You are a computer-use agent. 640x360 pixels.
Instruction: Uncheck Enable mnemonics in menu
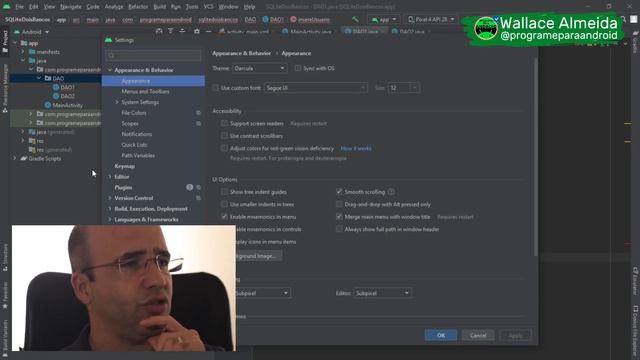(224, 217)
